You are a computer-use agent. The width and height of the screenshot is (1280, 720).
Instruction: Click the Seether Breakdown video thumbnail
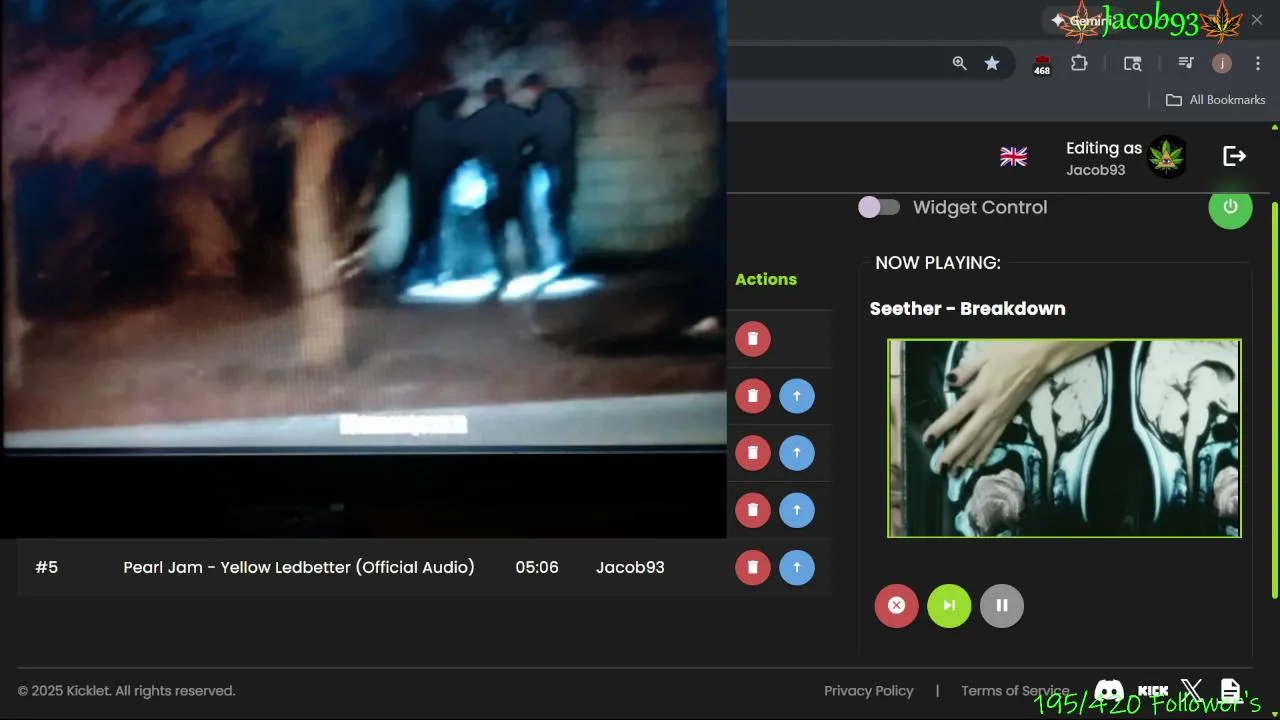coord(1064,438)
